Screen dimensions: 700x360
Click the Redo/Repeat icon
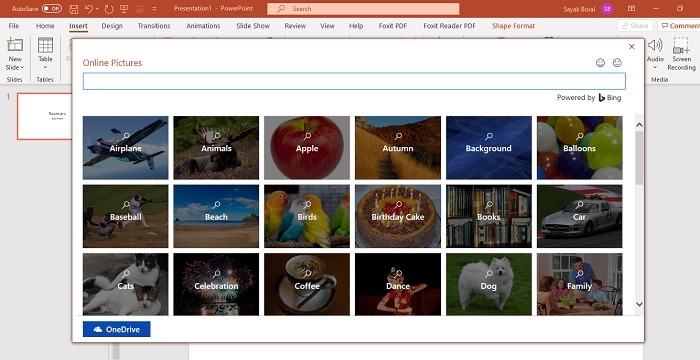click(x=108, y=8)
